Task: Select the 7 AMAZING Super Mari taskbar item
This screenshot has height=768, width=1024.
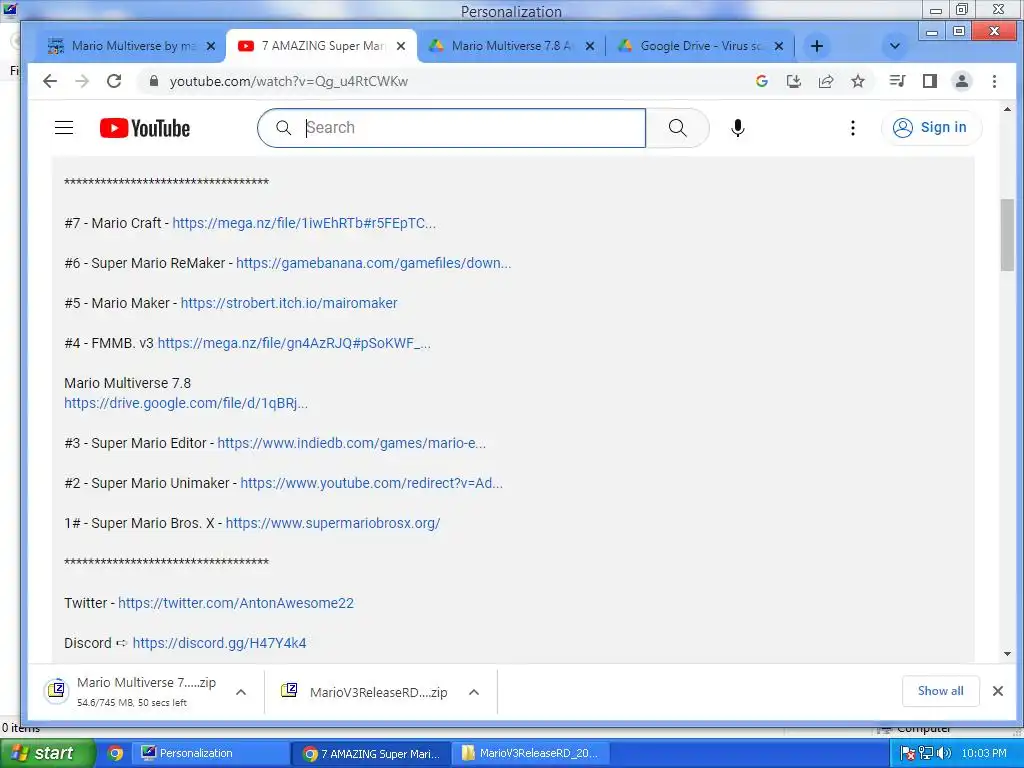Action: (x=371, y=754)
